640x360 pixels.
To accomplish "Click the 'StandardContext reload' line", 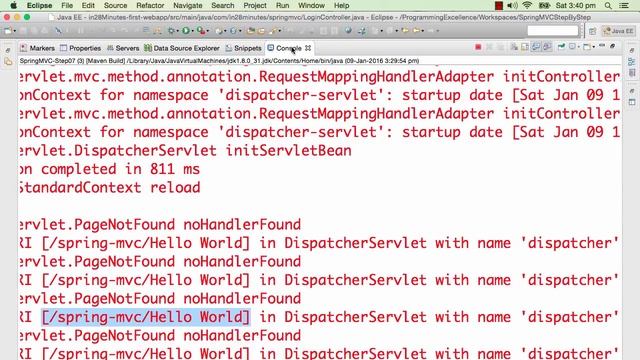I will [110, 188].
